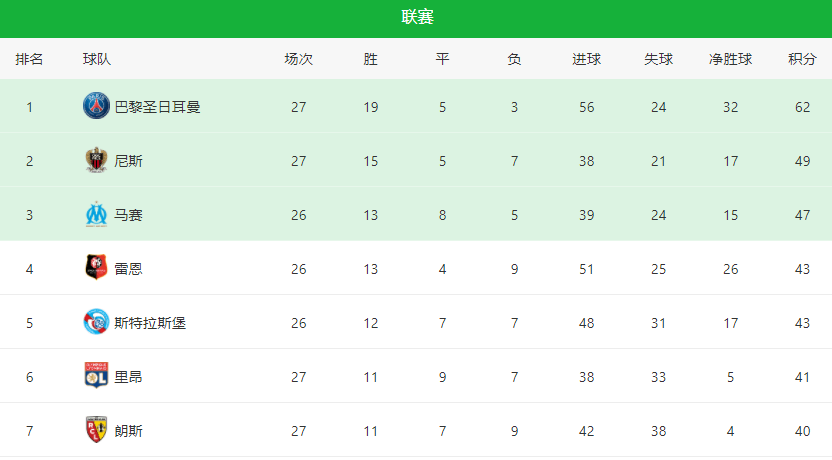Select the 联赛 tab header
Screen dimensions: 832x460
[x=418, y=17]
